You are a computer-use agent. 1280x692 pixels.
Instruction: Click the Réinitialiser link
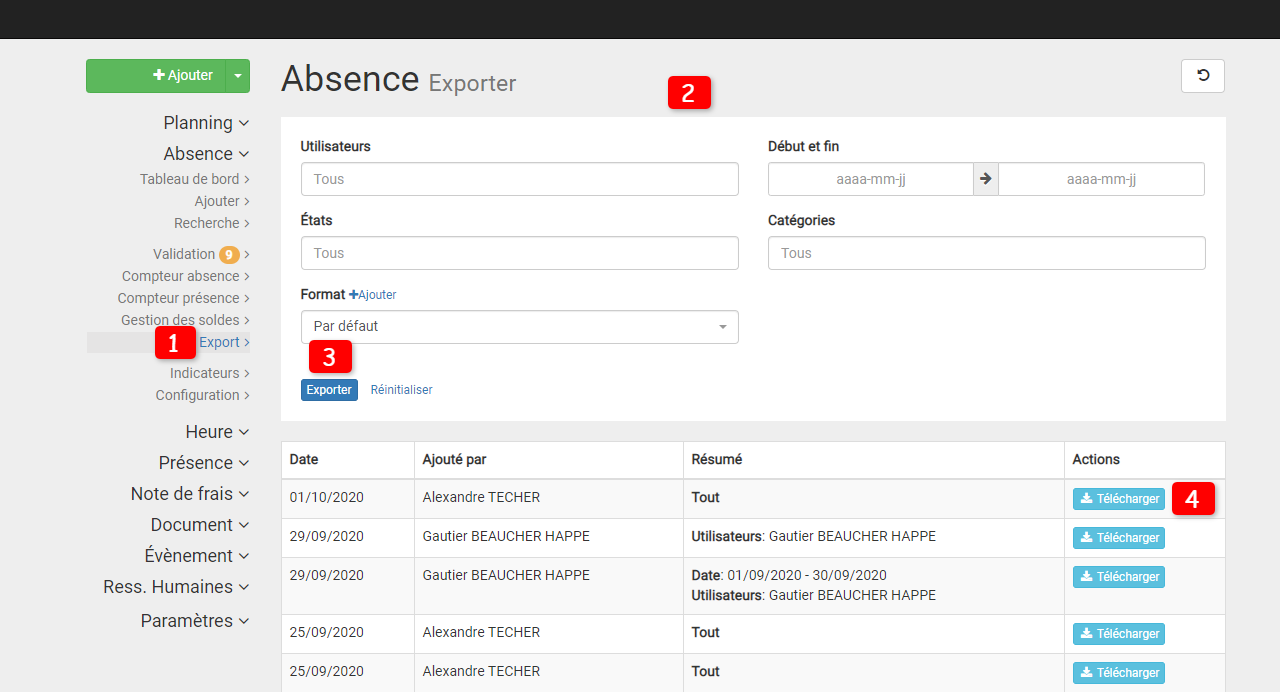(x=401, y=390)
